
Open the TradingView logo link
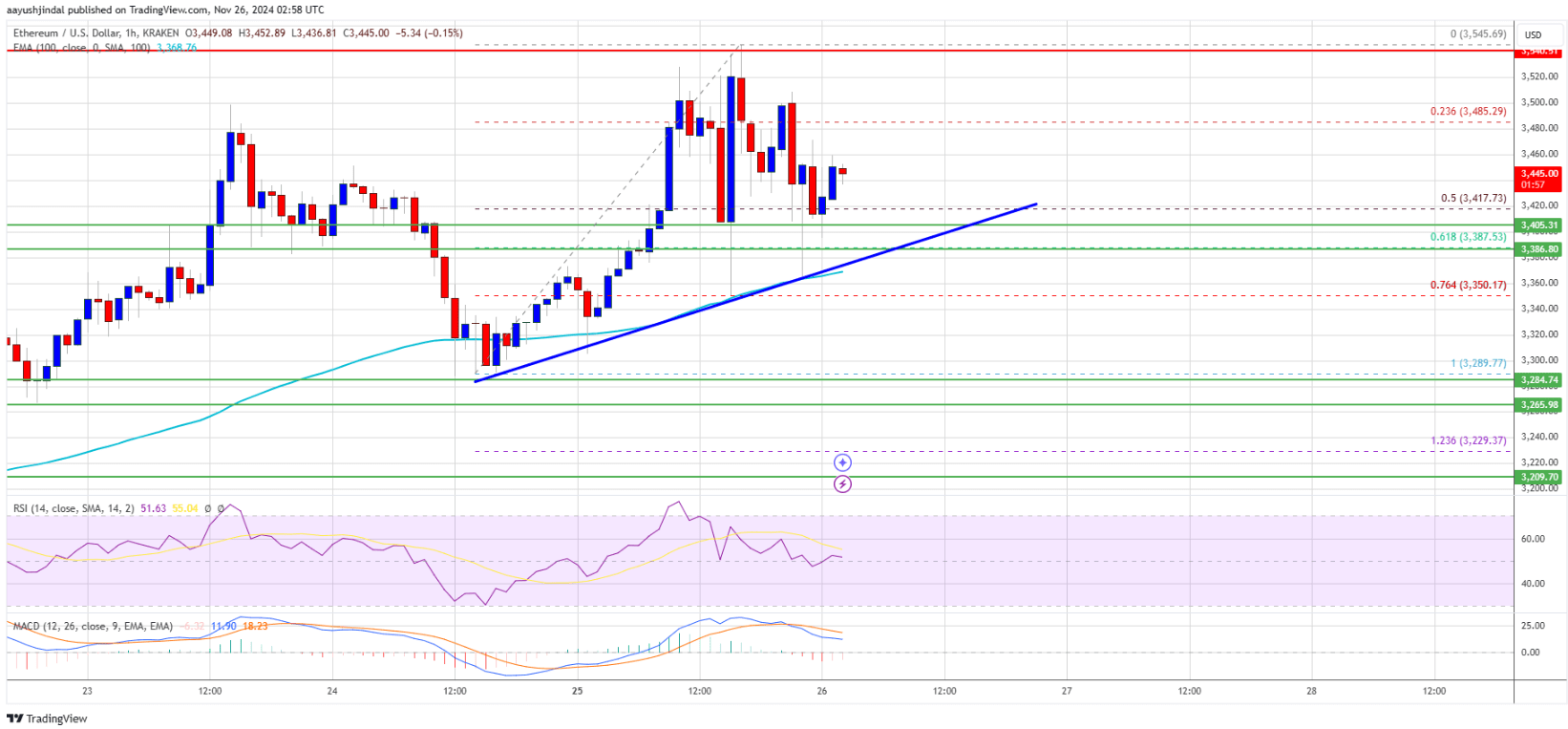(x=47, y=718)
